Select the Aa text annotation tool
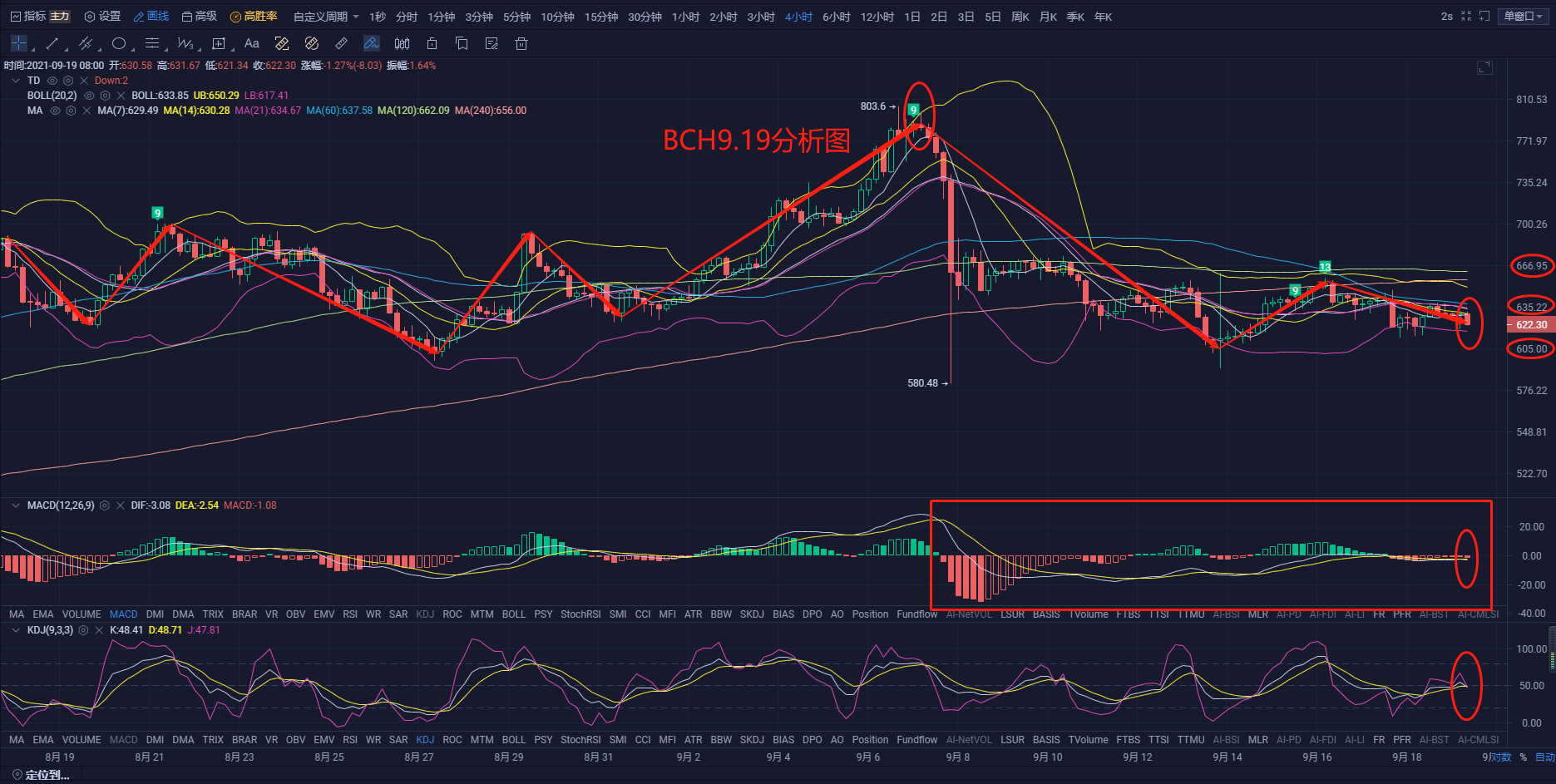 [252, 43]
